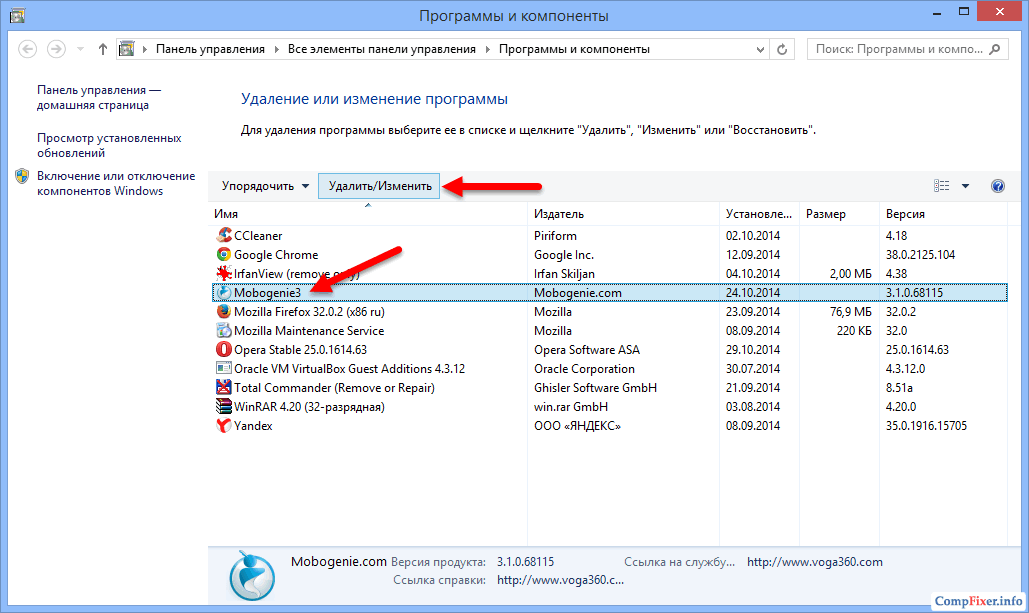Click the IrfanView red icon

pos(224,274)
